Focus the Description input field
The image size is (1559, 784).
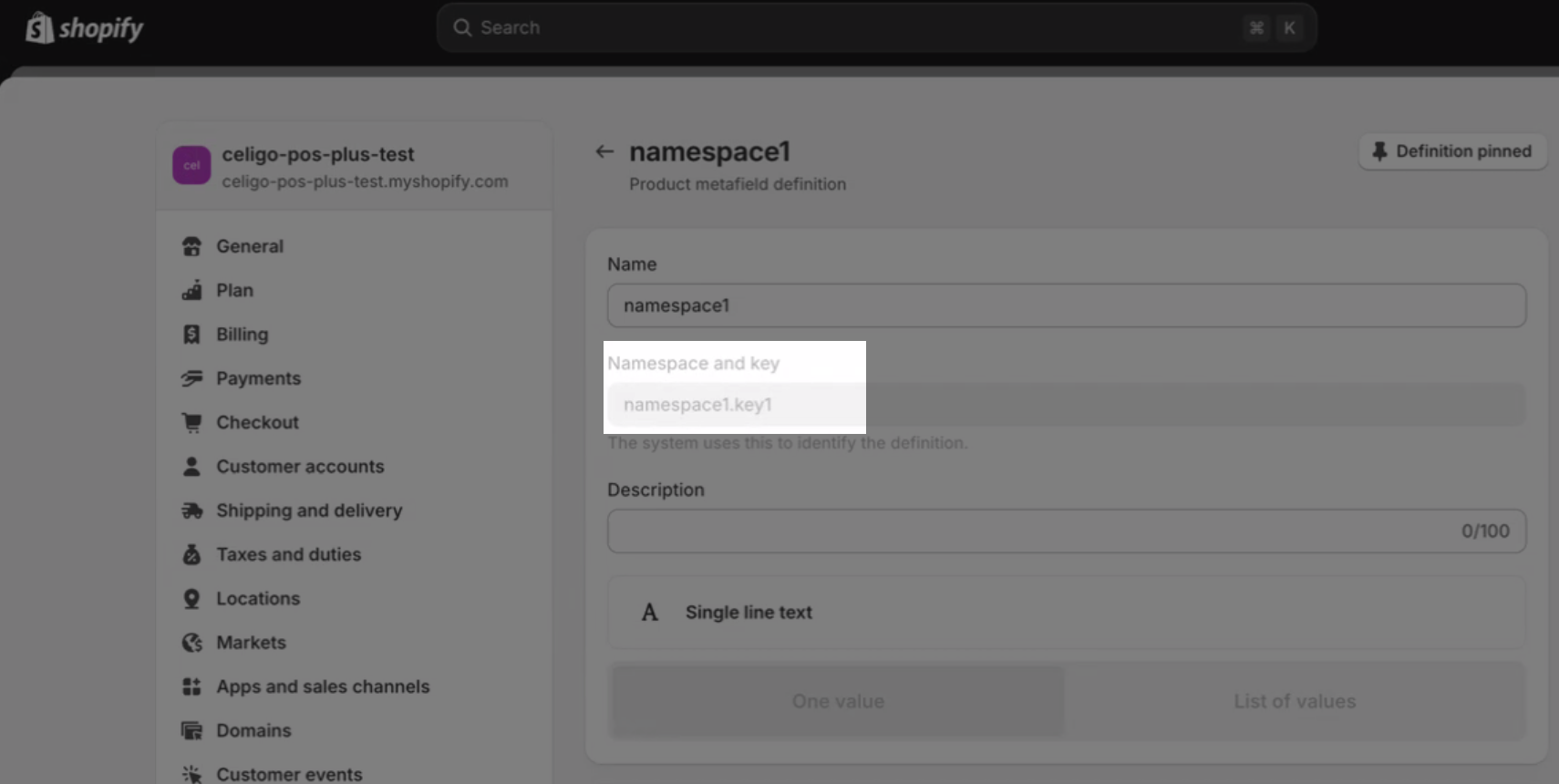pos(1067,531)
